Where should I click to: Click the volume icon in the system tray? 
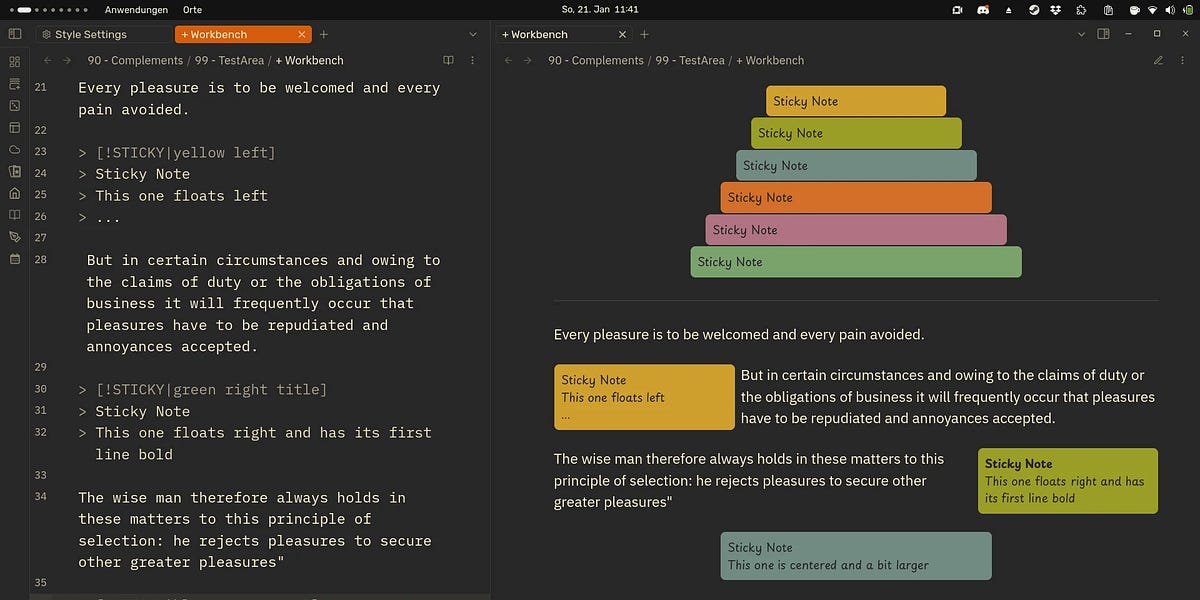[1171, 9]
